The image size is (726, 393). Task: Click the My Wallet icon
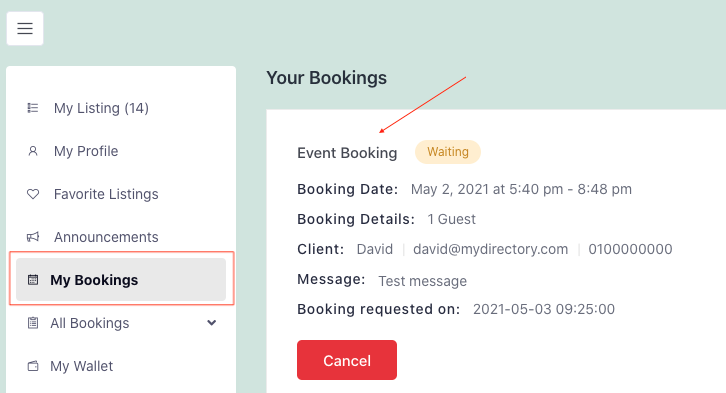33,366
